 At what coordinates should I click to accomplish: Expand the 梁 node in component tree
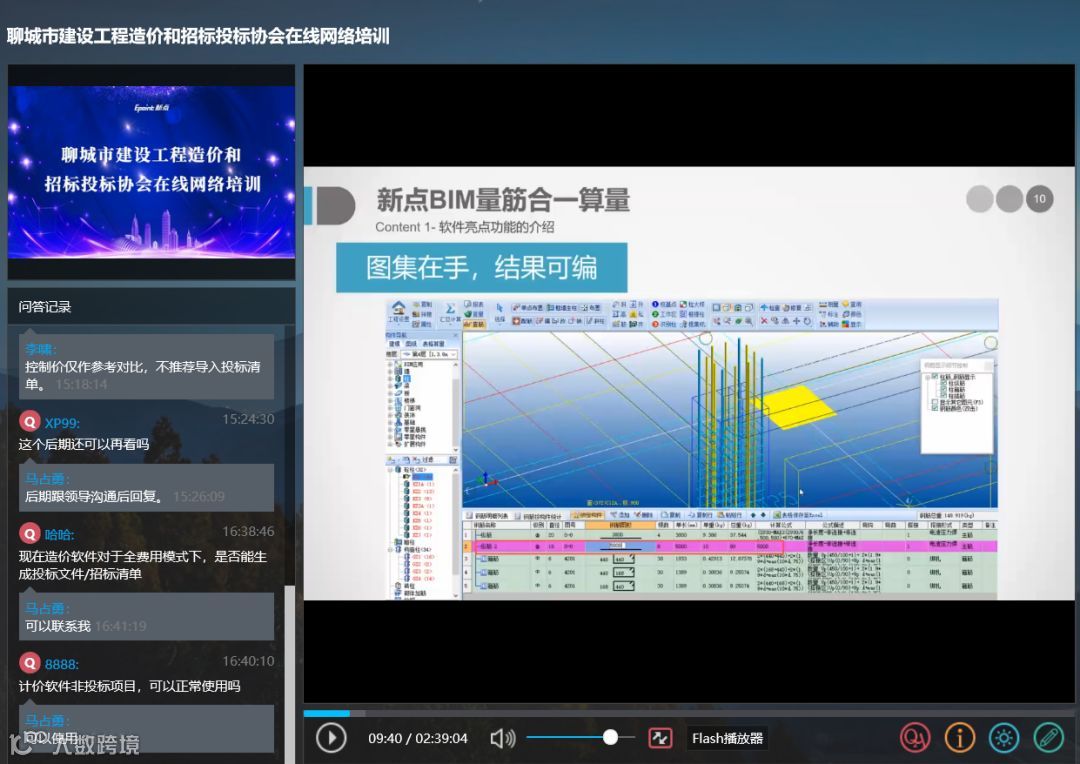pyautogui.click(x=390, y=386)
